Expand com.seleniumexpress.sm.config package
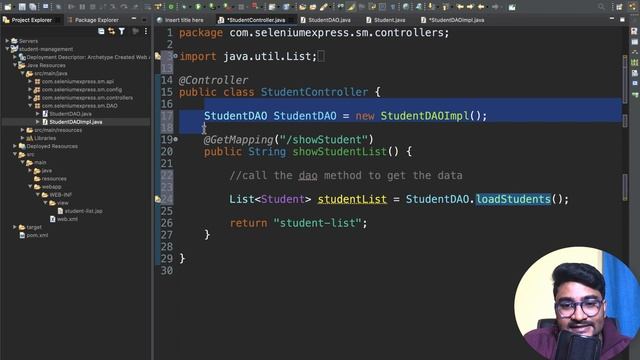This screenshot has width=640, height=360. (x=30, y=90)
